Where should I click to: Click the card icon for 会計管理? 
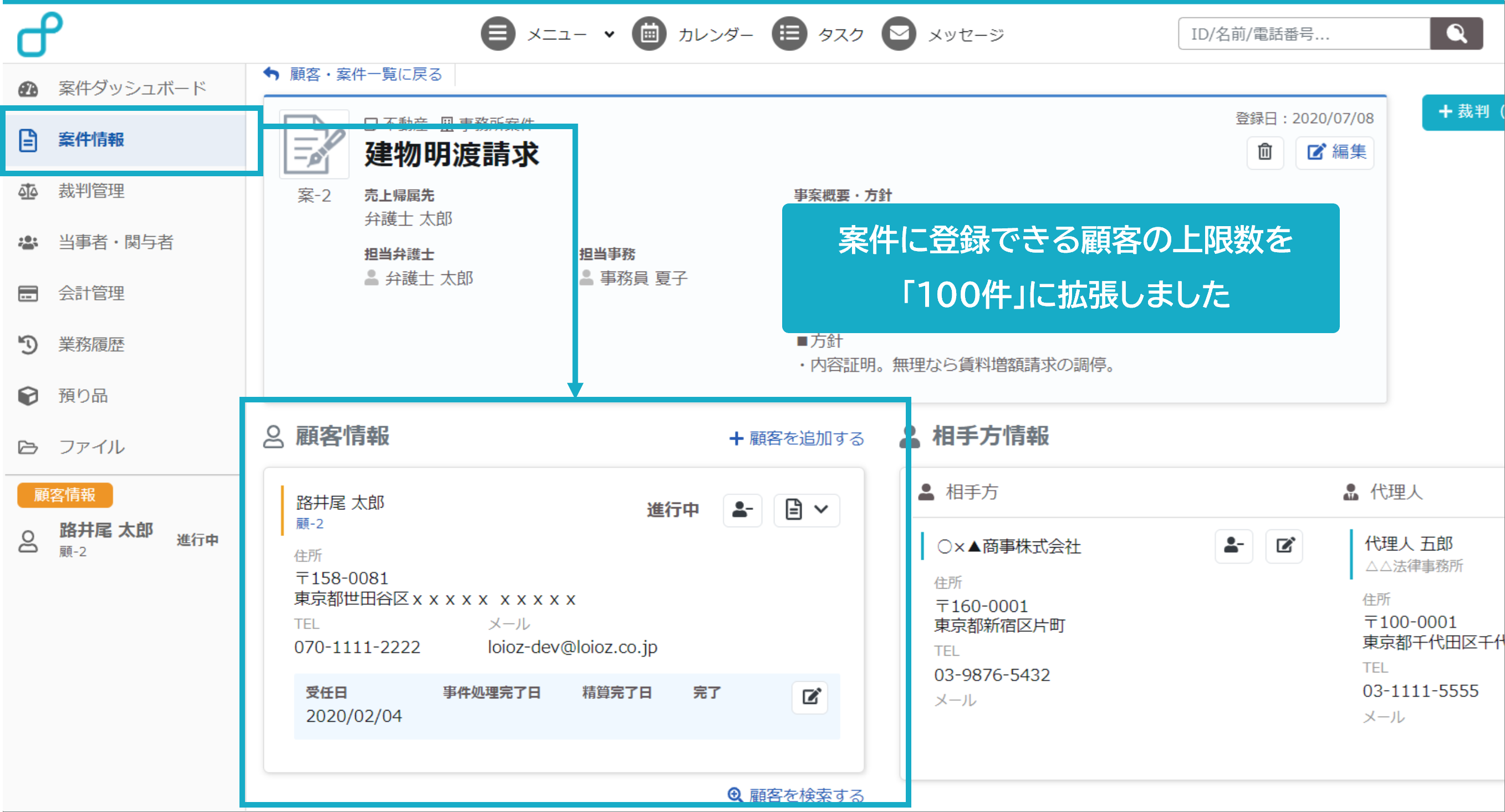28,293
